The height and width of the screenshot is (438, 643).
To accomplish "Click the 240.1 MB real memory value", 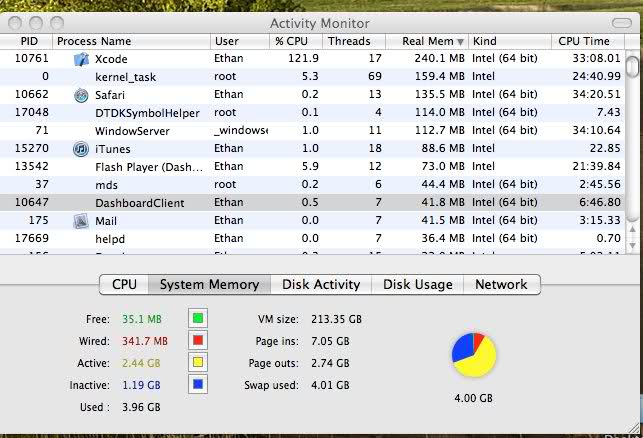I will 439,58.
